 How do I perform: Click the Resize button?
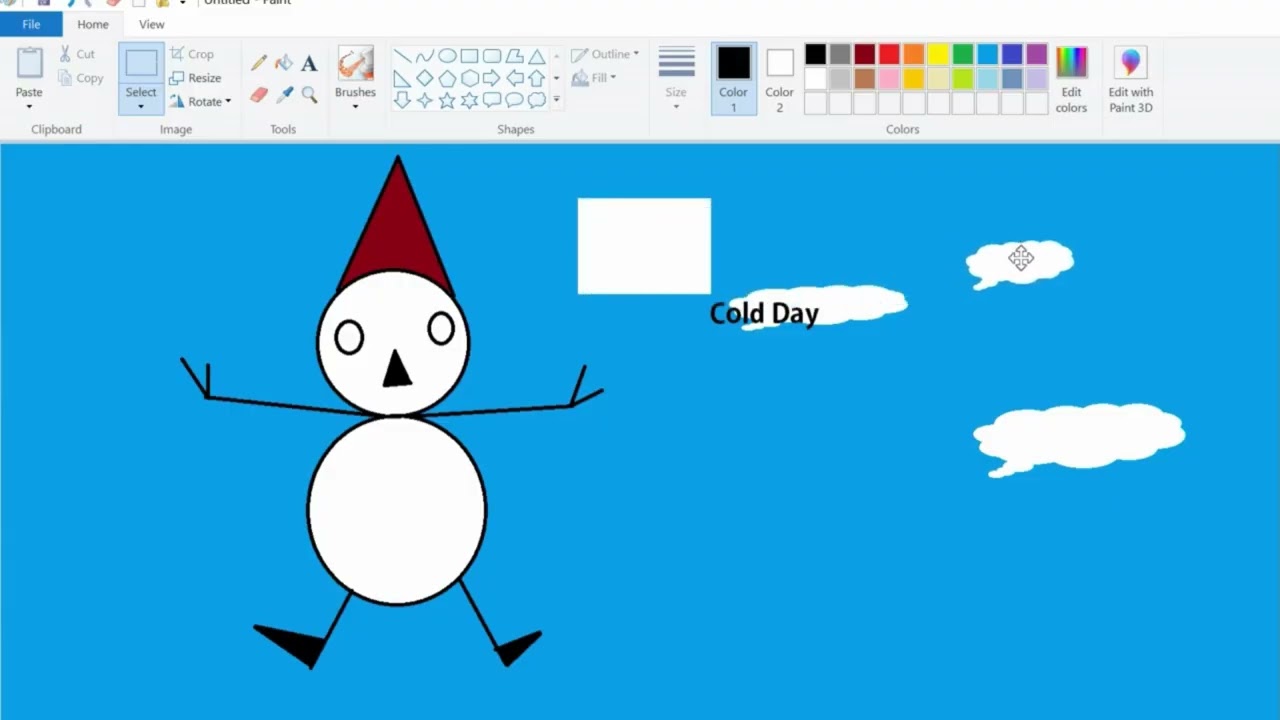click(195, 78)
